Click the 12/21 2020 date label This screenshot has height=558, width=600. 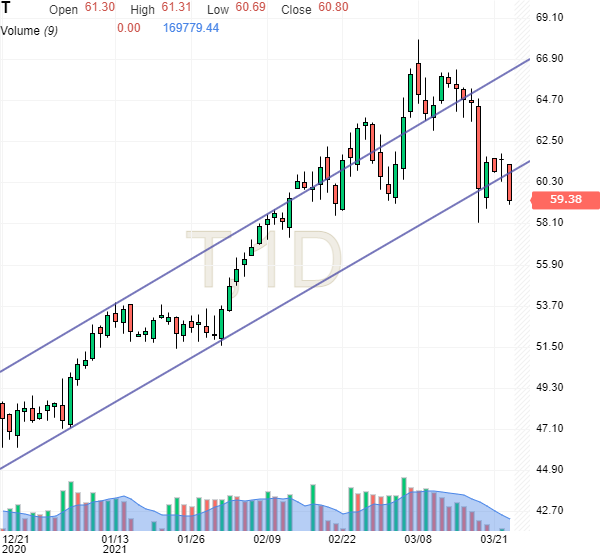[14, 544]
